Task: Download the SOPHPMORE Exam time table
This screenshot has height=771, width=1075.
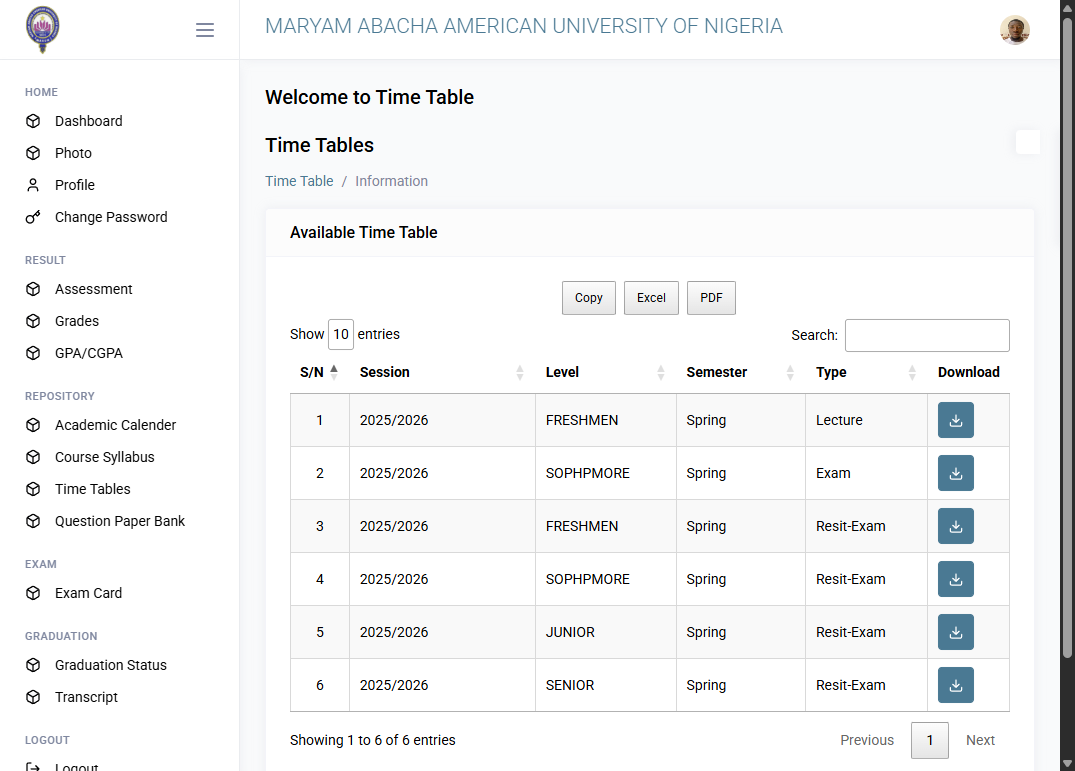Action: (x=956, y=473)
